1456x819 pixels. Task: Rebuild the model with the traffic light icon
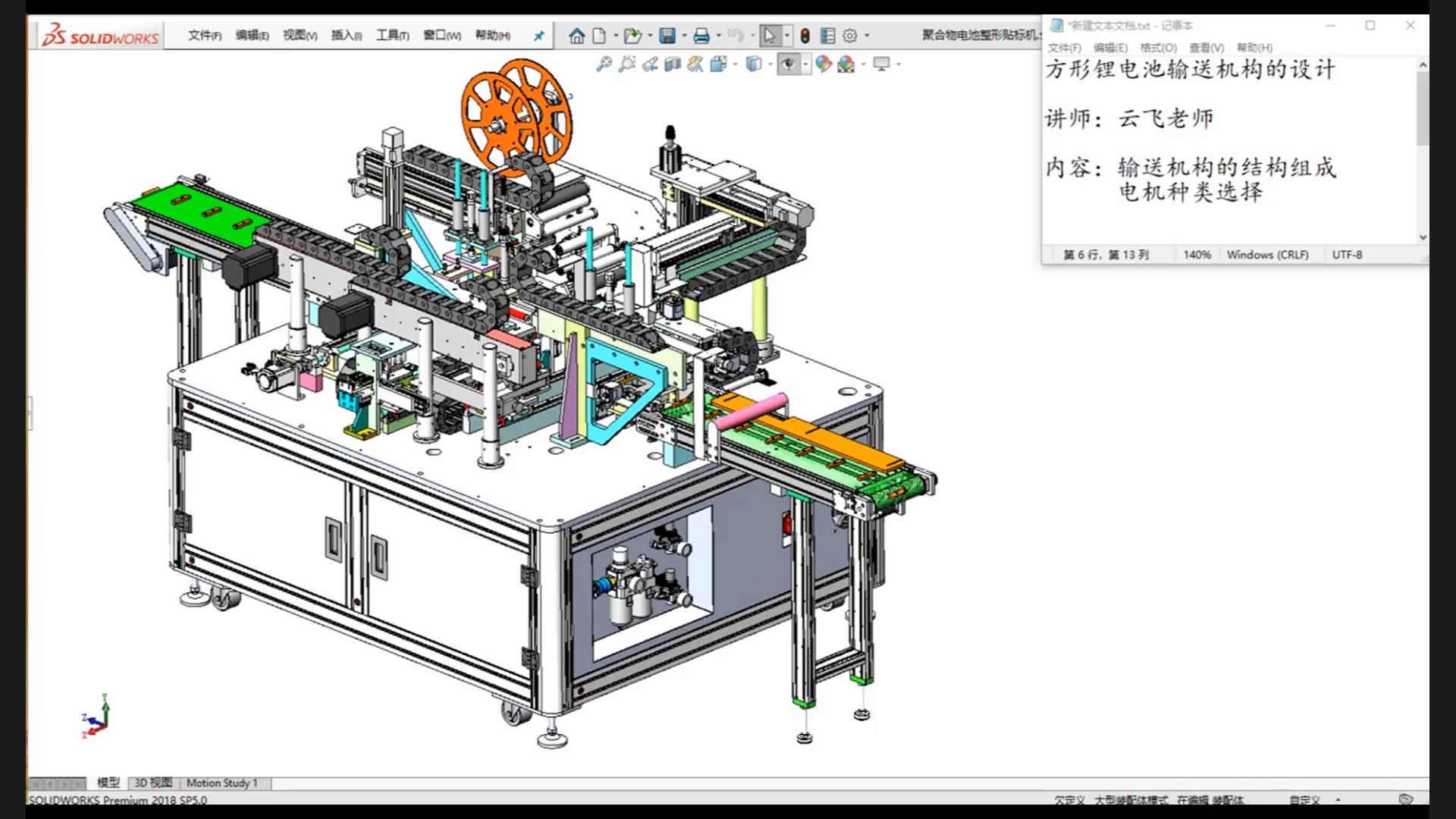point(805,36)
